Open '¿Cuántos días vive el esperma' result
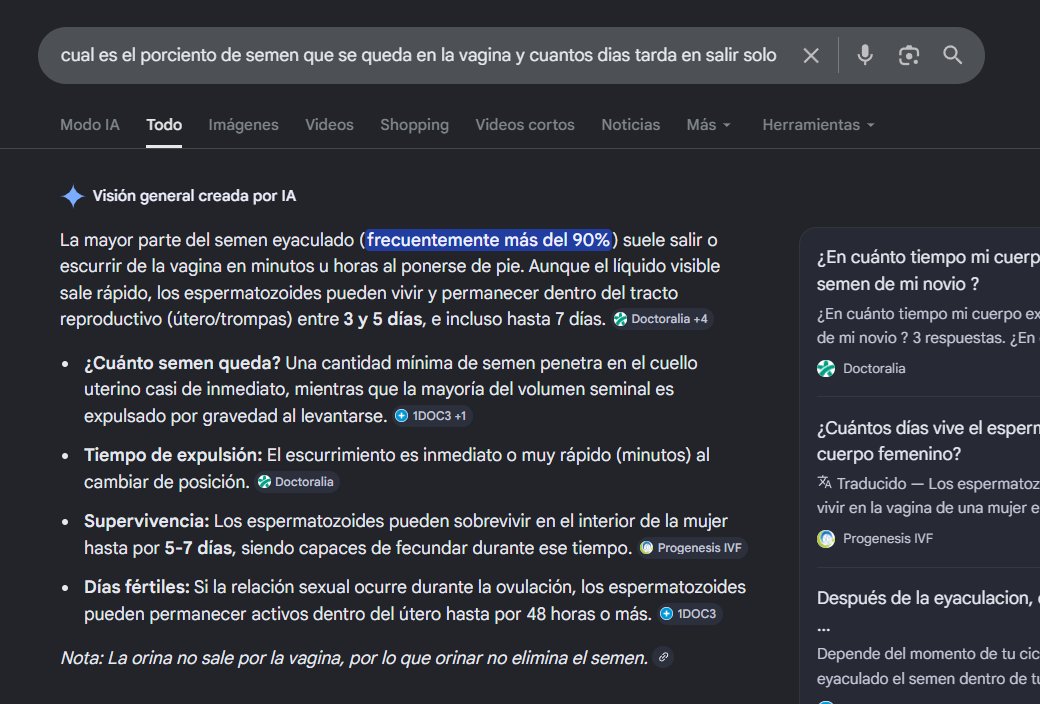1040x704 pixels. point(928,441)
